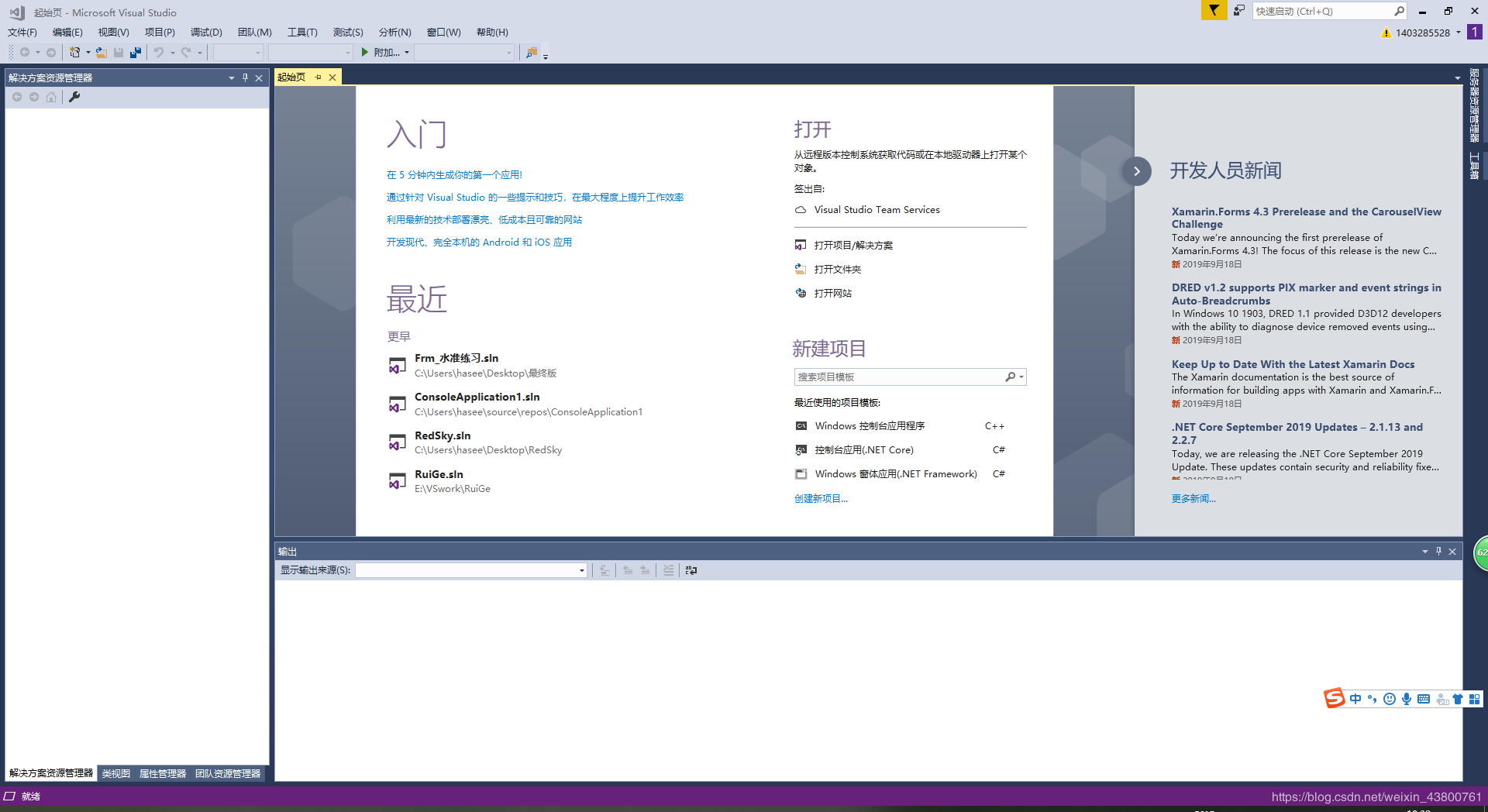
Task: Click the open folder icon
Action: pyautogui.click(x=801, y=269)
